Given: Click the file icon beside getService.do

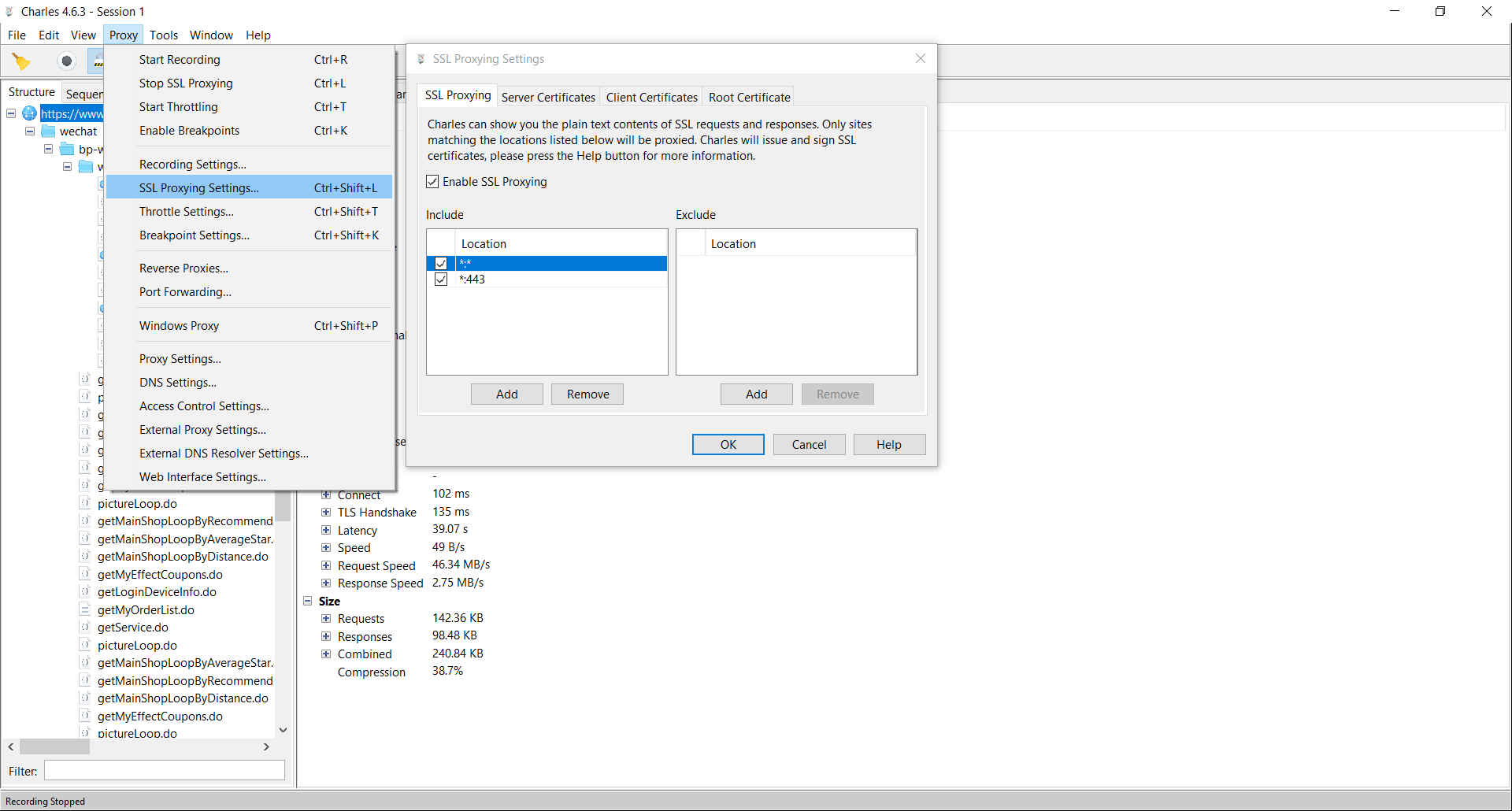Looking at the screenshot, I should (85, 627).
